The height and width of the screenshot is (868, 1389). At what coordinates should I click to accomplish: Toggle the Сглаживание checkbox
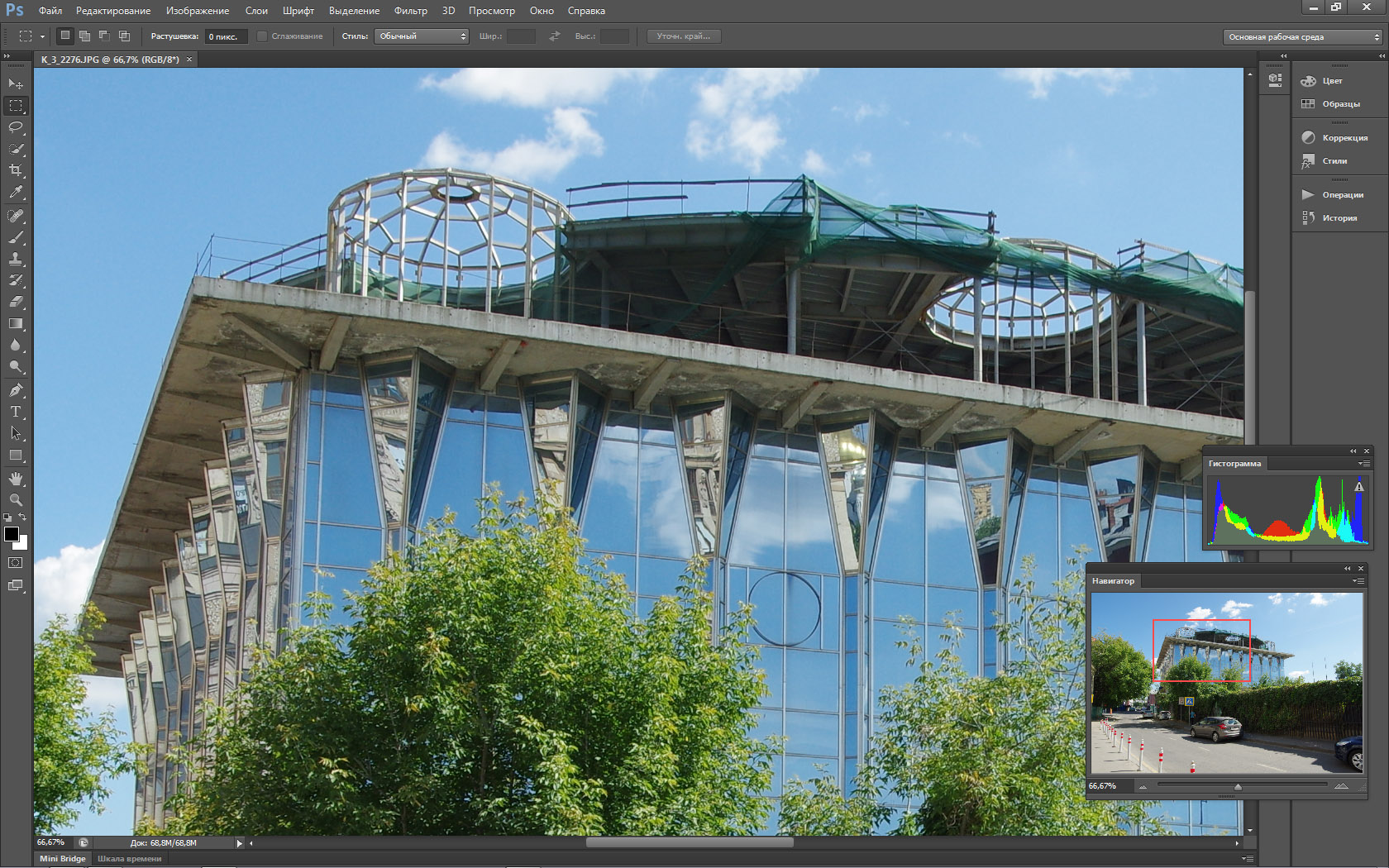262,36
